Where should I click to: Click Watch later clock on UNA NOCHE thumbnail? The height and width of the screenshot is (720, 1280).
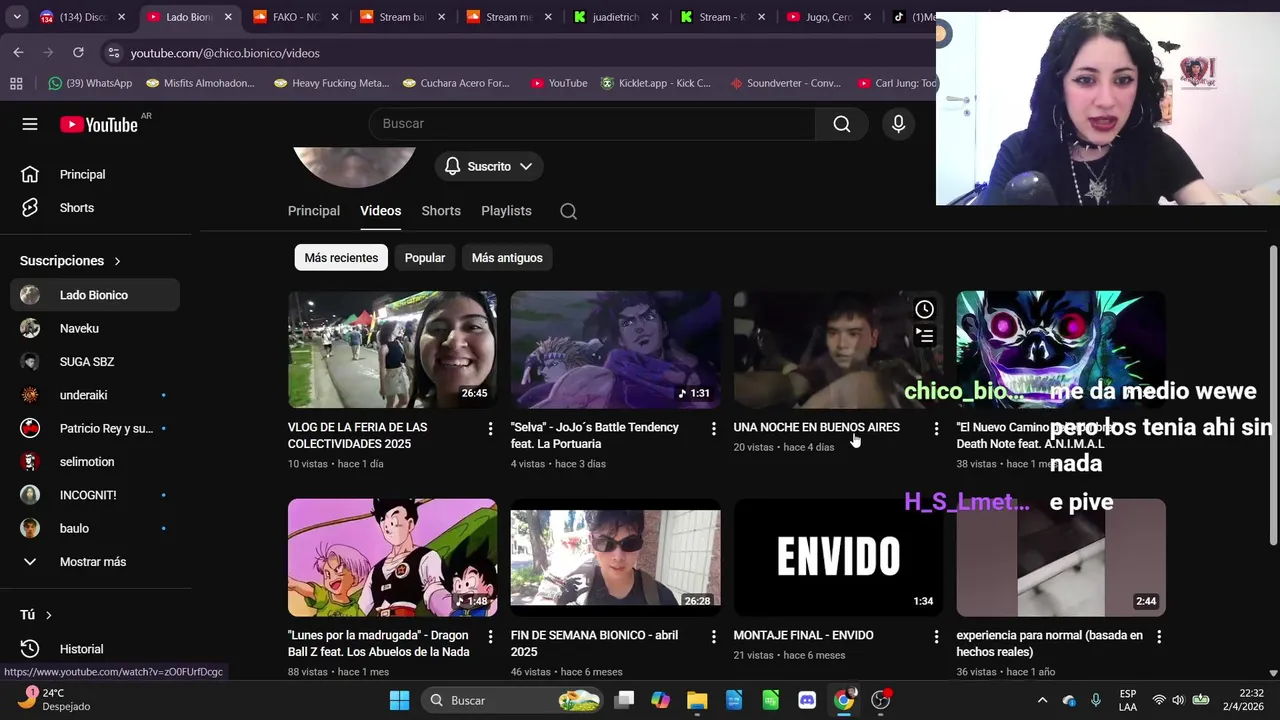(x=925, y=310)
